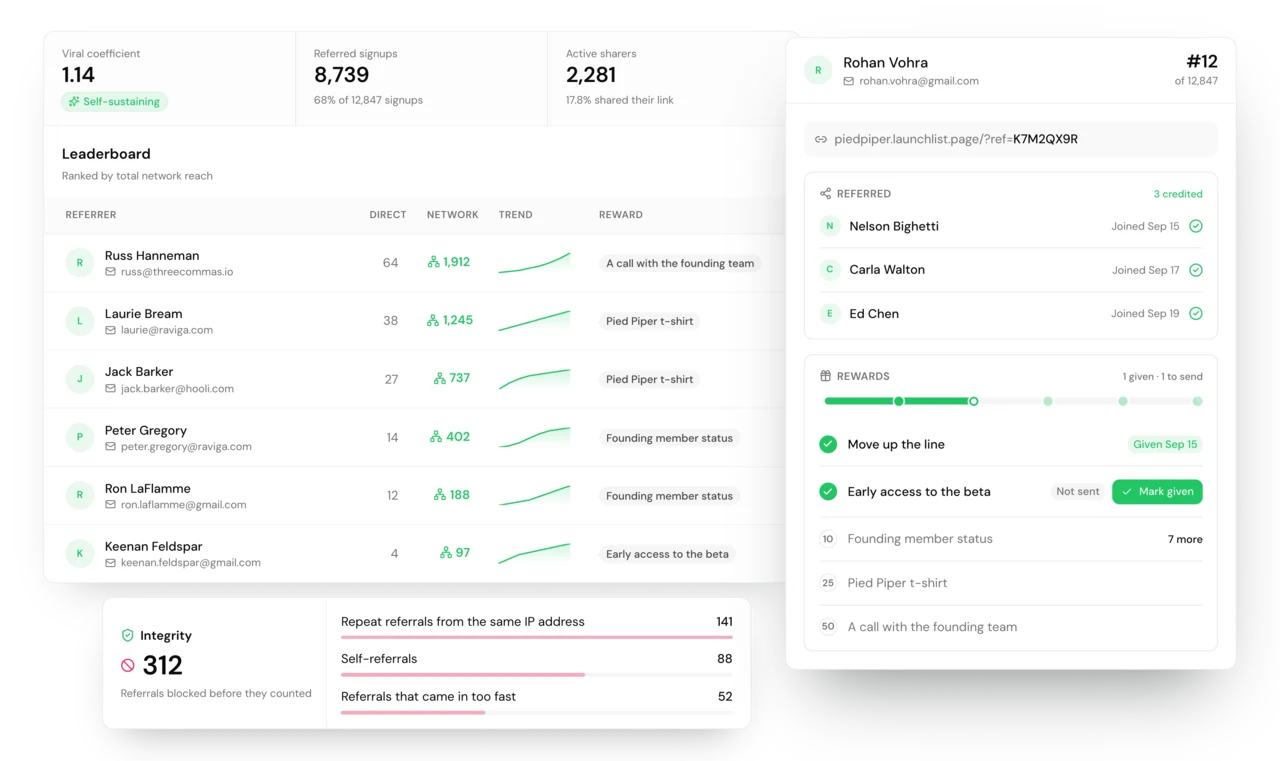Viewport: 1280px width, 761px height.
Task: Click the blocked icon beside 312
Action: pyautogui.click(x=128, y=665)
